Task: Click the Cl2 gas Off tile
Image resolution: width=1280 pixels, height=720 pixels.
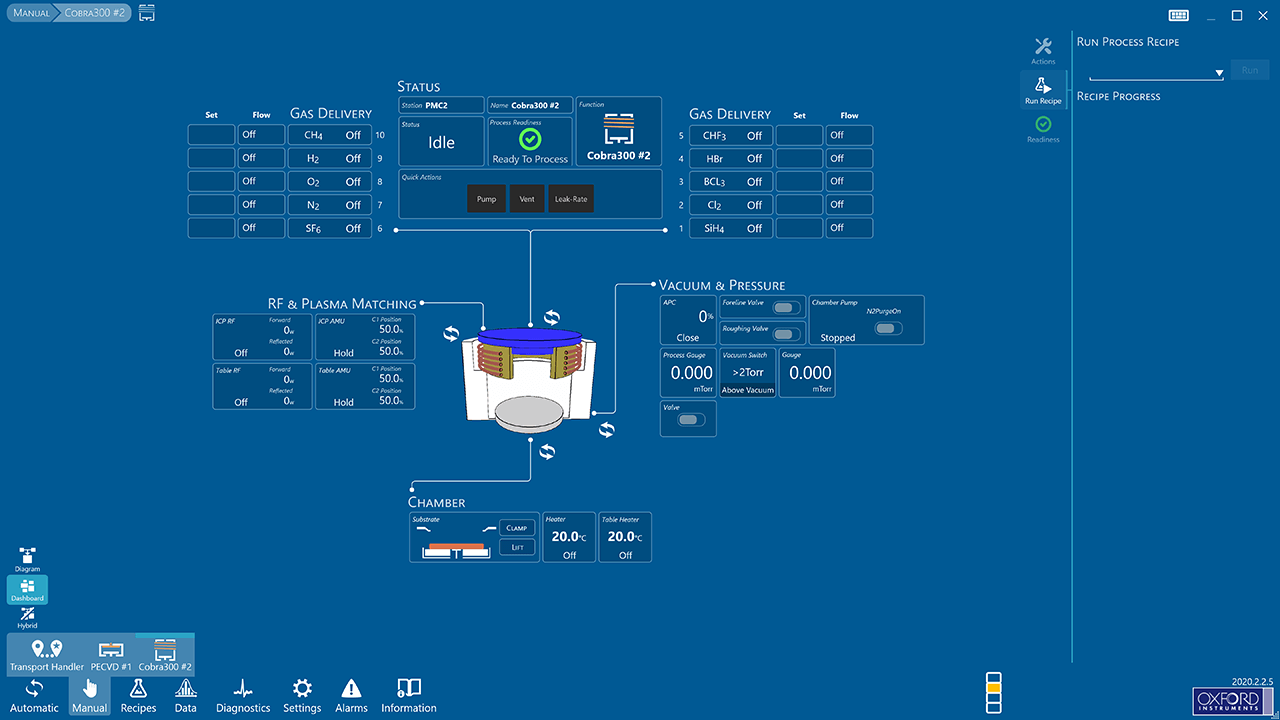Action: tap(731, 205)
